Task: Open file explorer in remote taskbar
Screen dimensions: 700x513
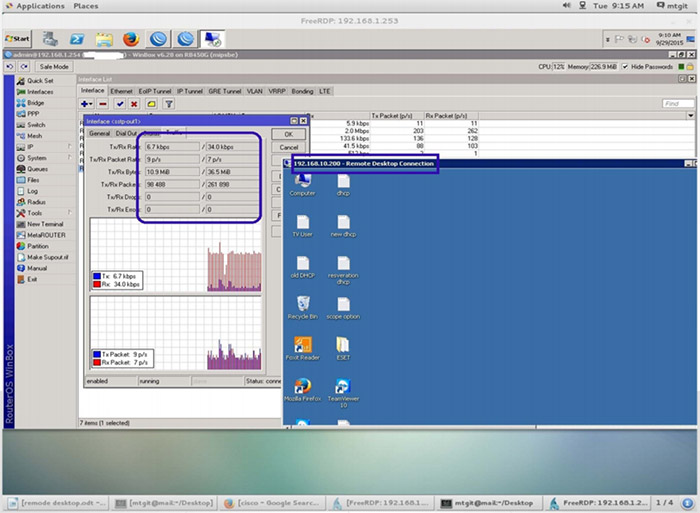Action: (x=104, y=39)
